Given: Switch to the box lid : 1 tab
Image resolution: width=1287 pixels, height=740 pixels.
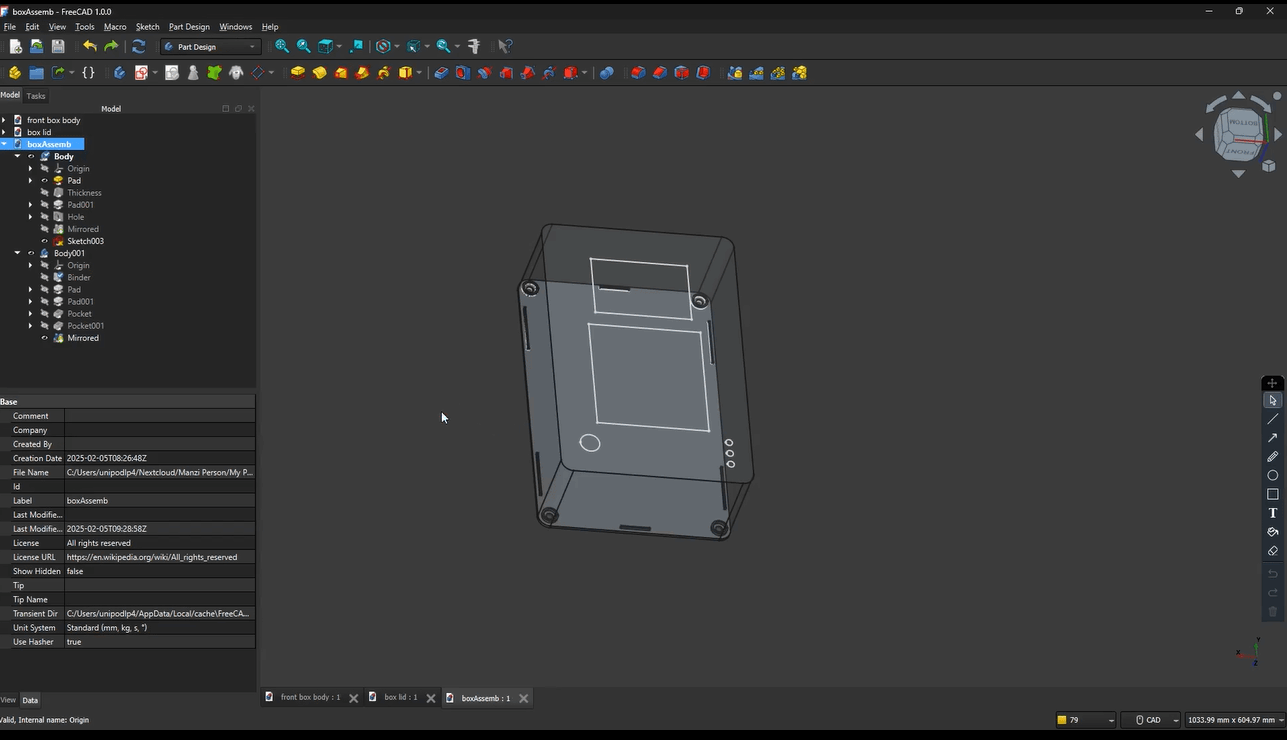Looking at the screenshot, I should click(401, 698).
